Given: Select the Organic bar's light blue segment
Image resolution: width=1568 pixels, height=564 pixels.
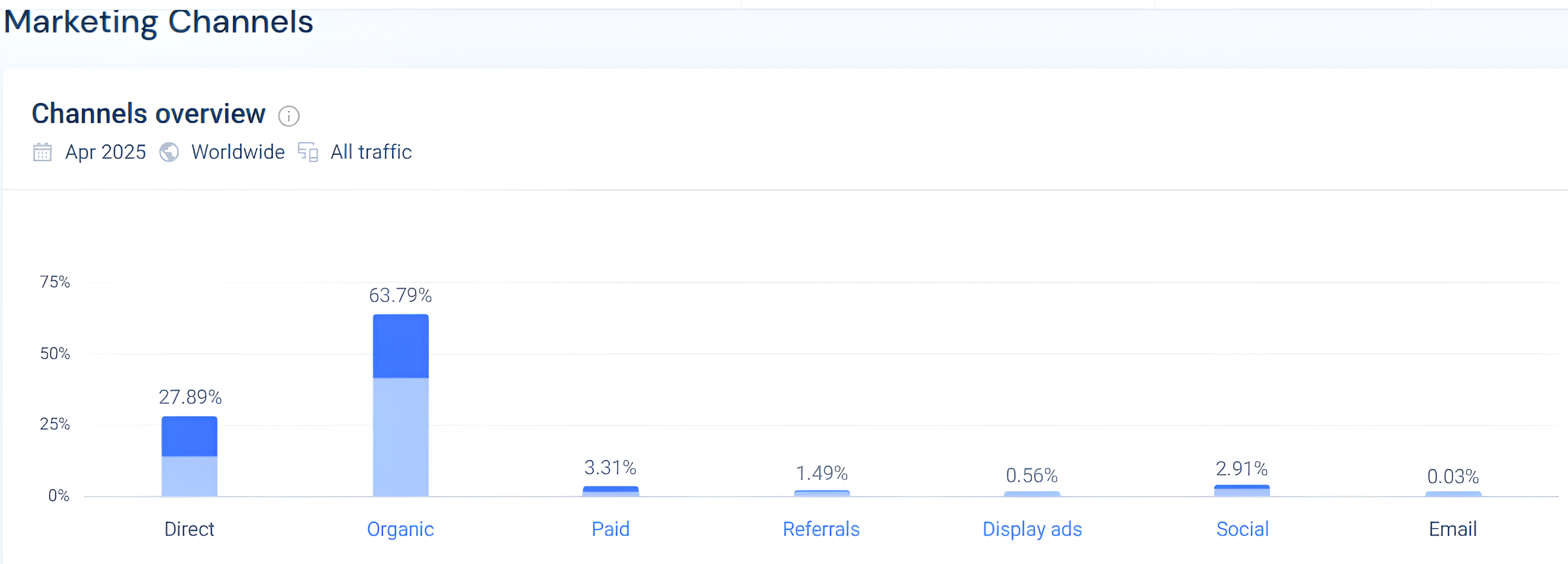Looking at the screenshot, I should tap(400, 438).
